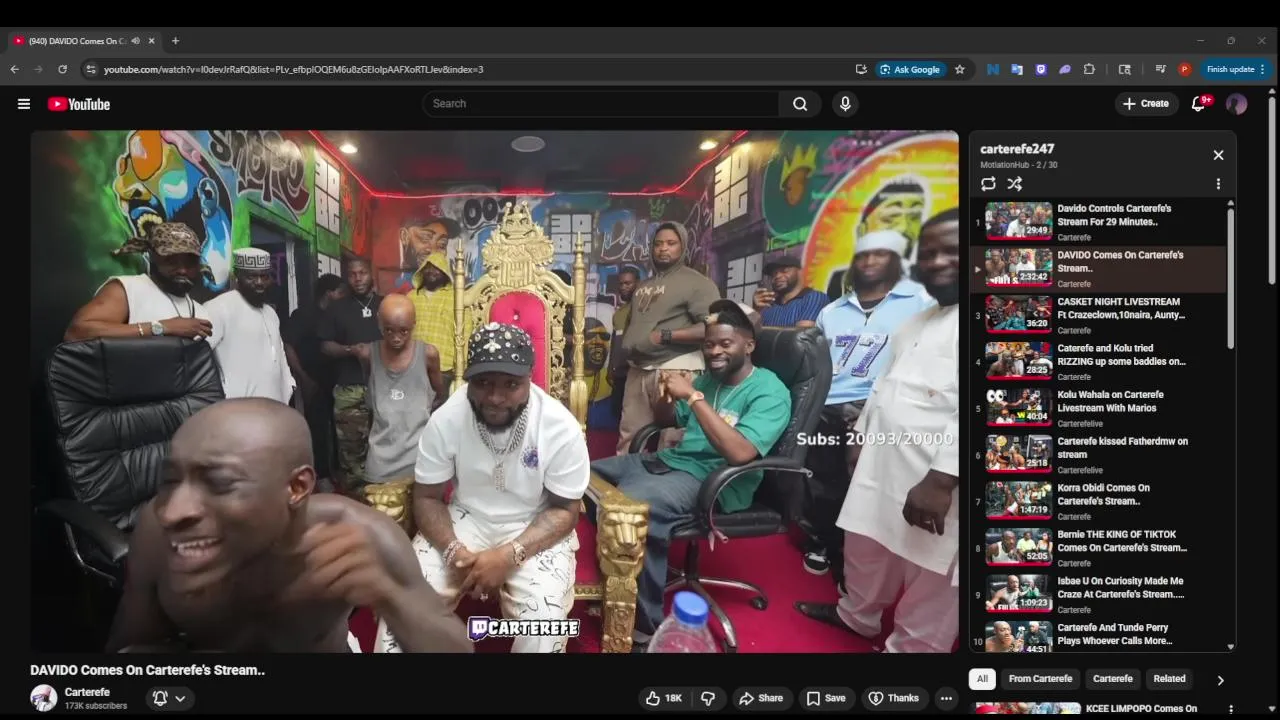This screenshot has width=1280, height=720.
Task: Open the purple feather extension icon
Action: point(1065,69)
